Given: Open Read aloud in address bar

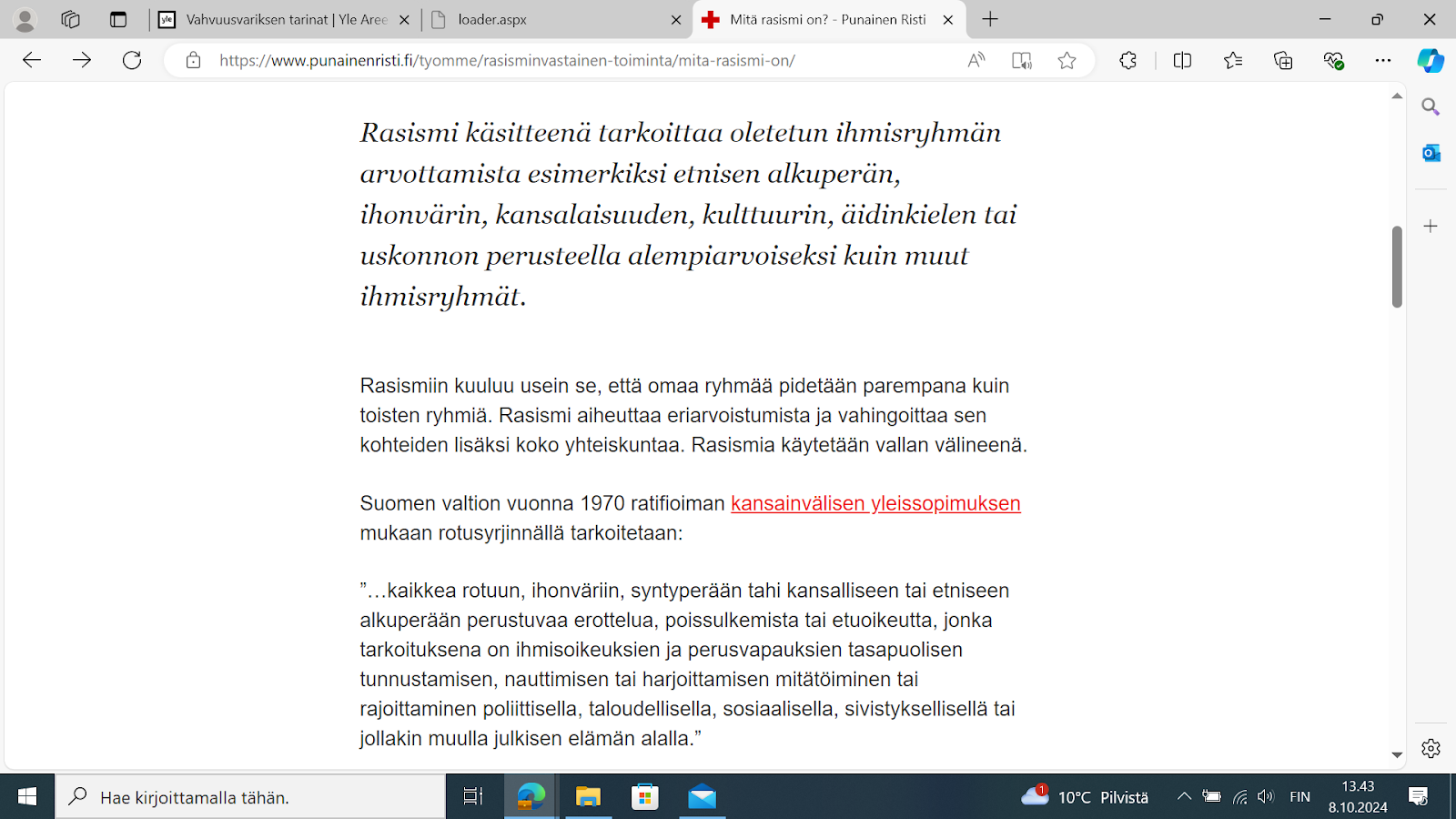Looking at the screenshot, I should pyautogui.click(x=976, y=60).
